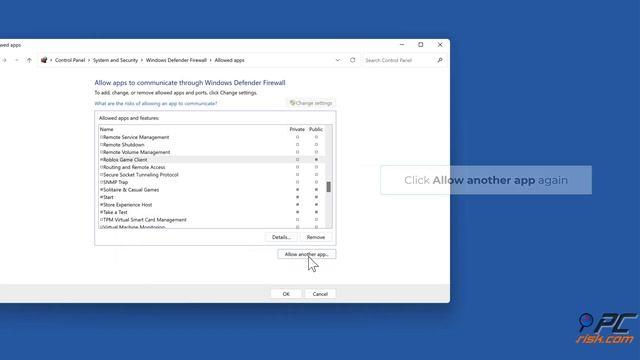The image size is (640, 360).
Task: Click the Cancel button
Action: click(x=320, y=294)
